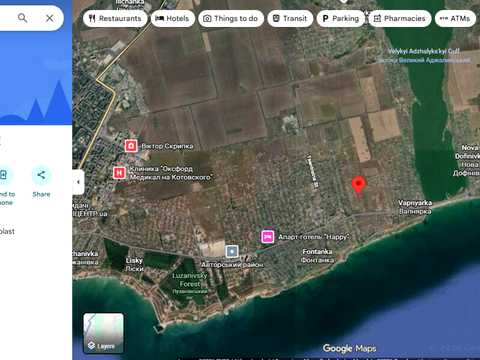Show Things to do on map

231,18
